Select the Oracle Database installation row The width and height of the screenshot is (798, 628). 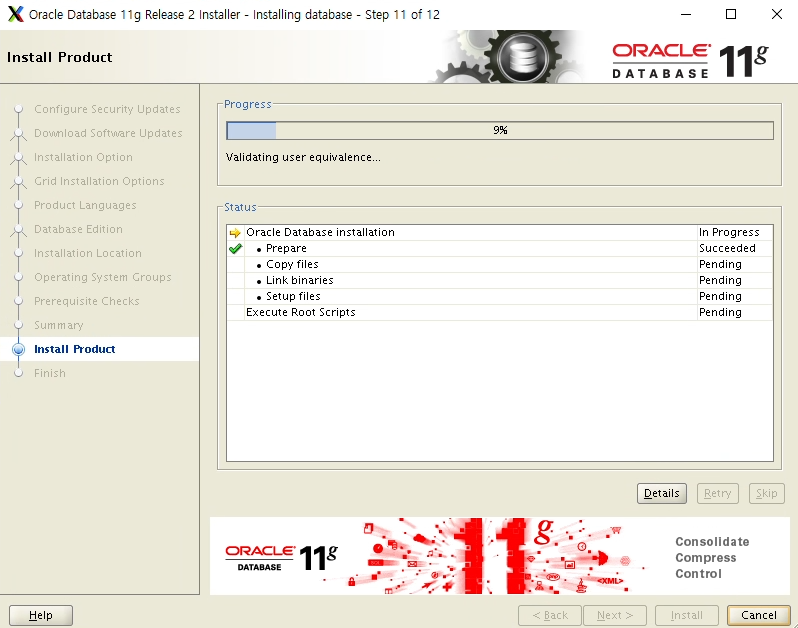pyautogui.click(x=500, y=233)
